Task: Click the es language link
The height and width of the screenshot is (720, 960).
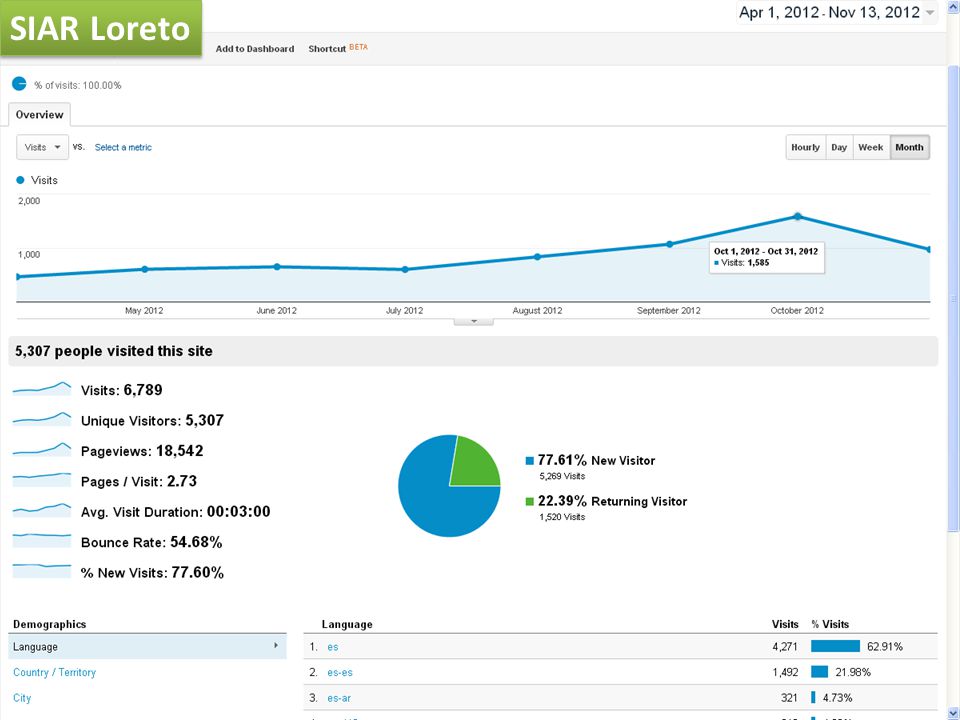Action: pos(332,647)
